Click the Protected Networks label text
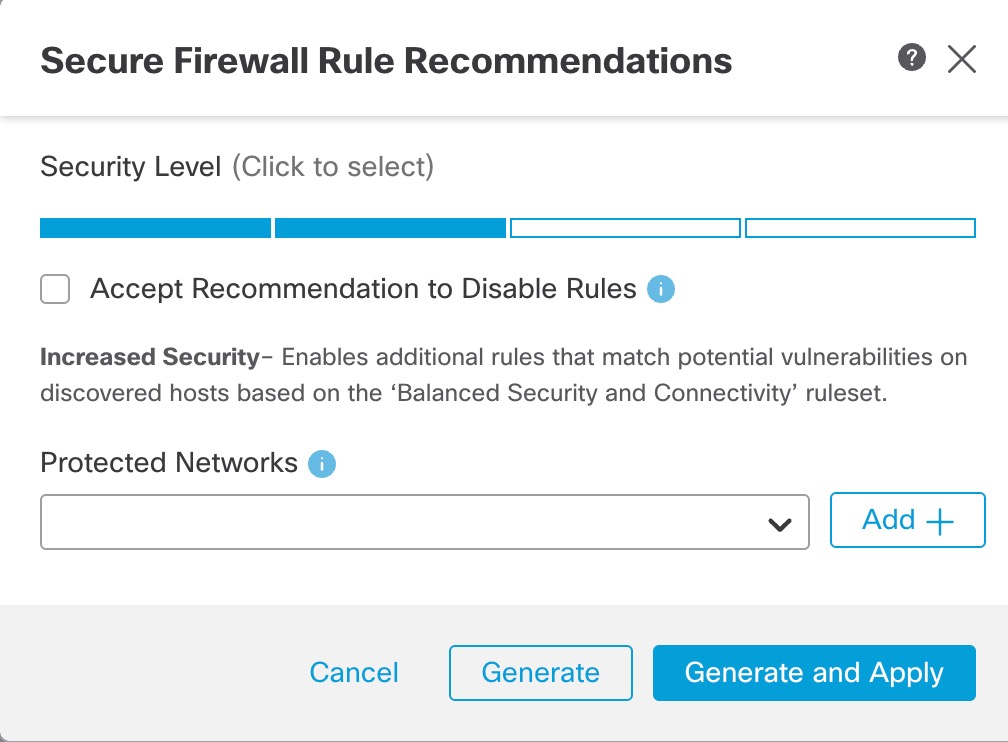1008x742 pixels. coord(169,463)
